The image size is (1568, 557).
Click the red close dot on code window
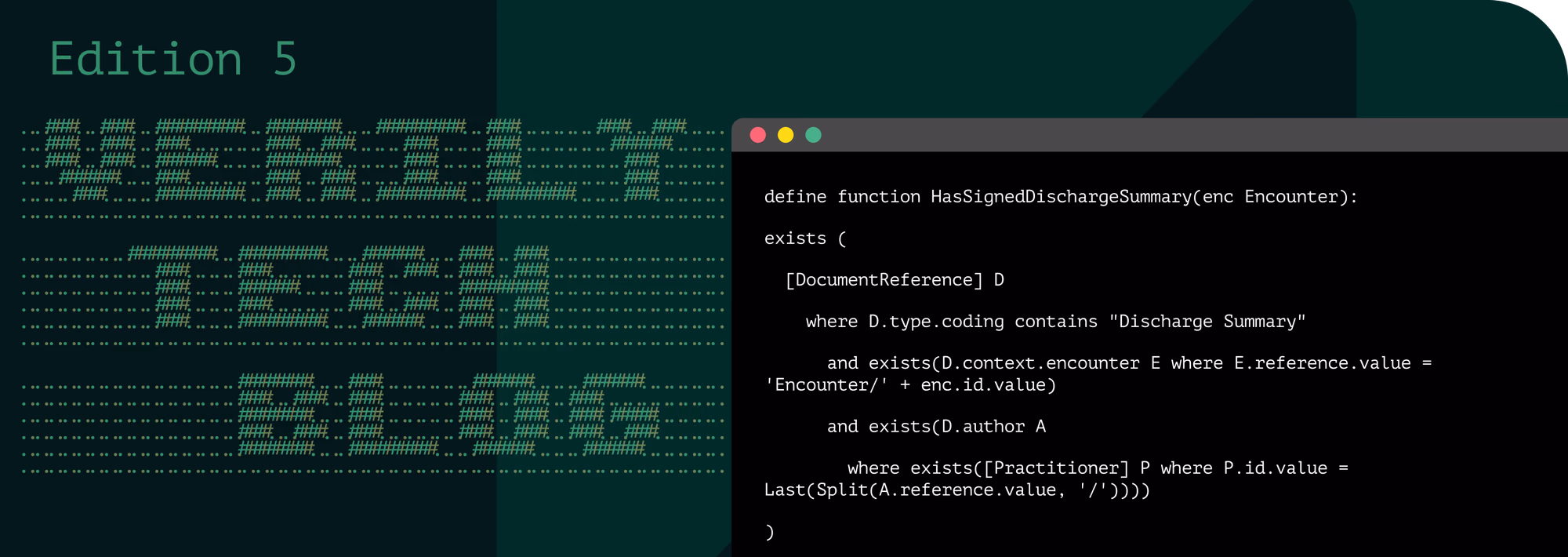(x=757, y=135)
